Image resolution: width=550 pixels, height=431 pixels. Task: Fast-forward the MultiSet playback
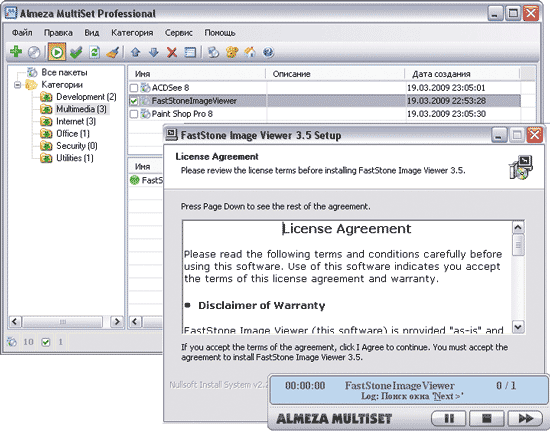click(525, 418)
